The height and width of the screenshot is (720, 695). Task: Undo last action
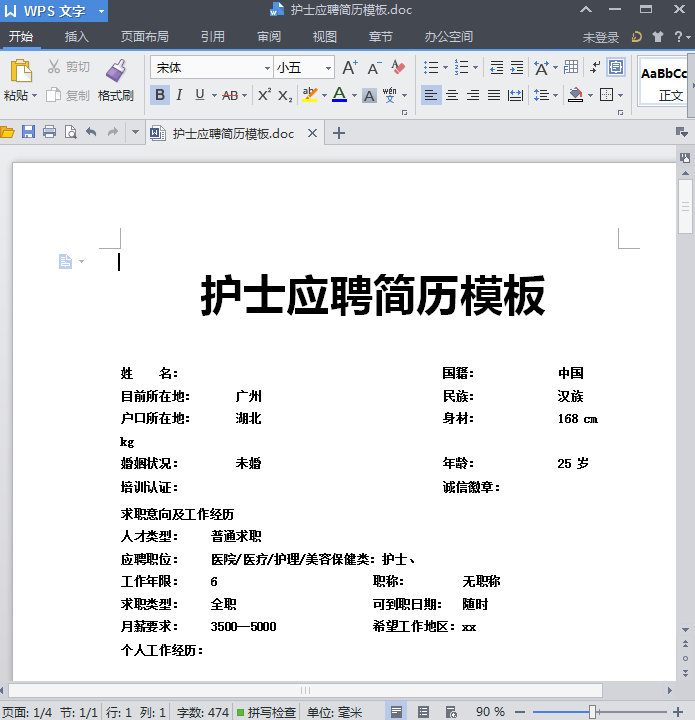(x=91, y=132)
